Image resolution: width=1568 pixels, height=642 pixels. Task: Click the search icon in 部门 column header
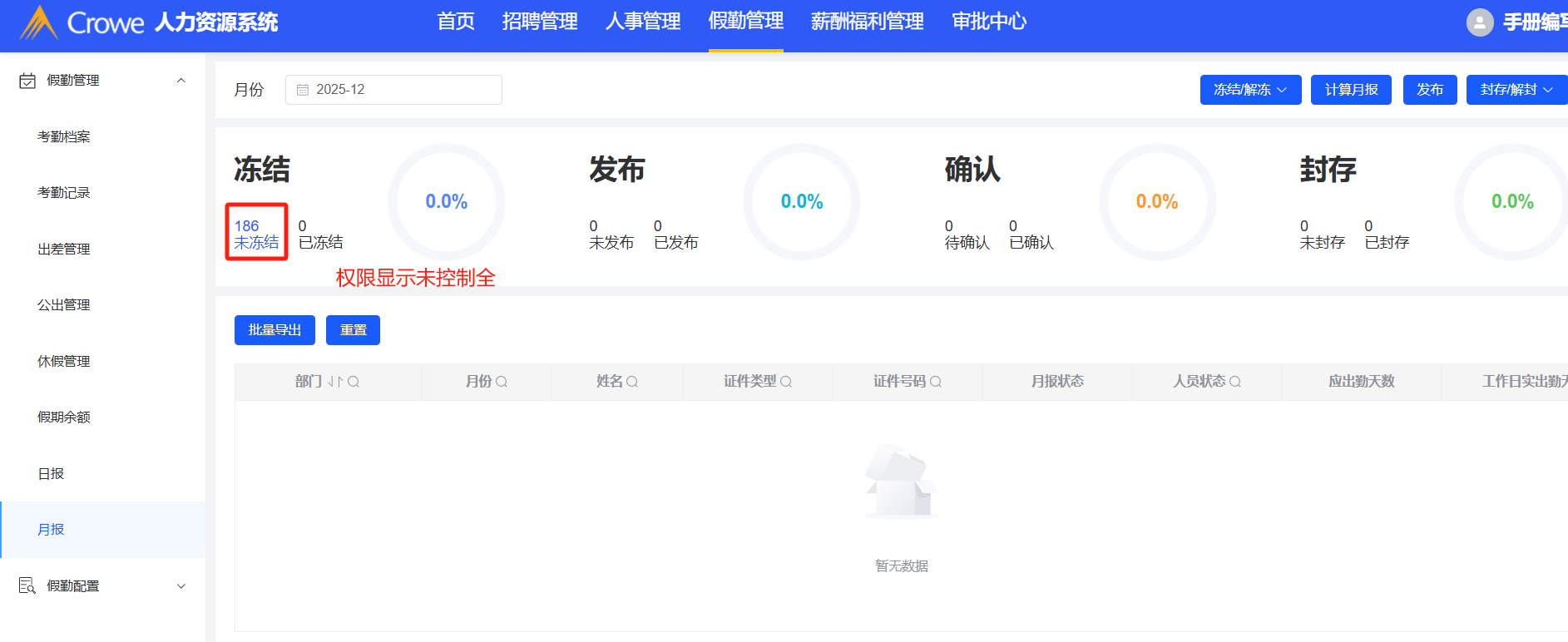[x=354, y=382]
